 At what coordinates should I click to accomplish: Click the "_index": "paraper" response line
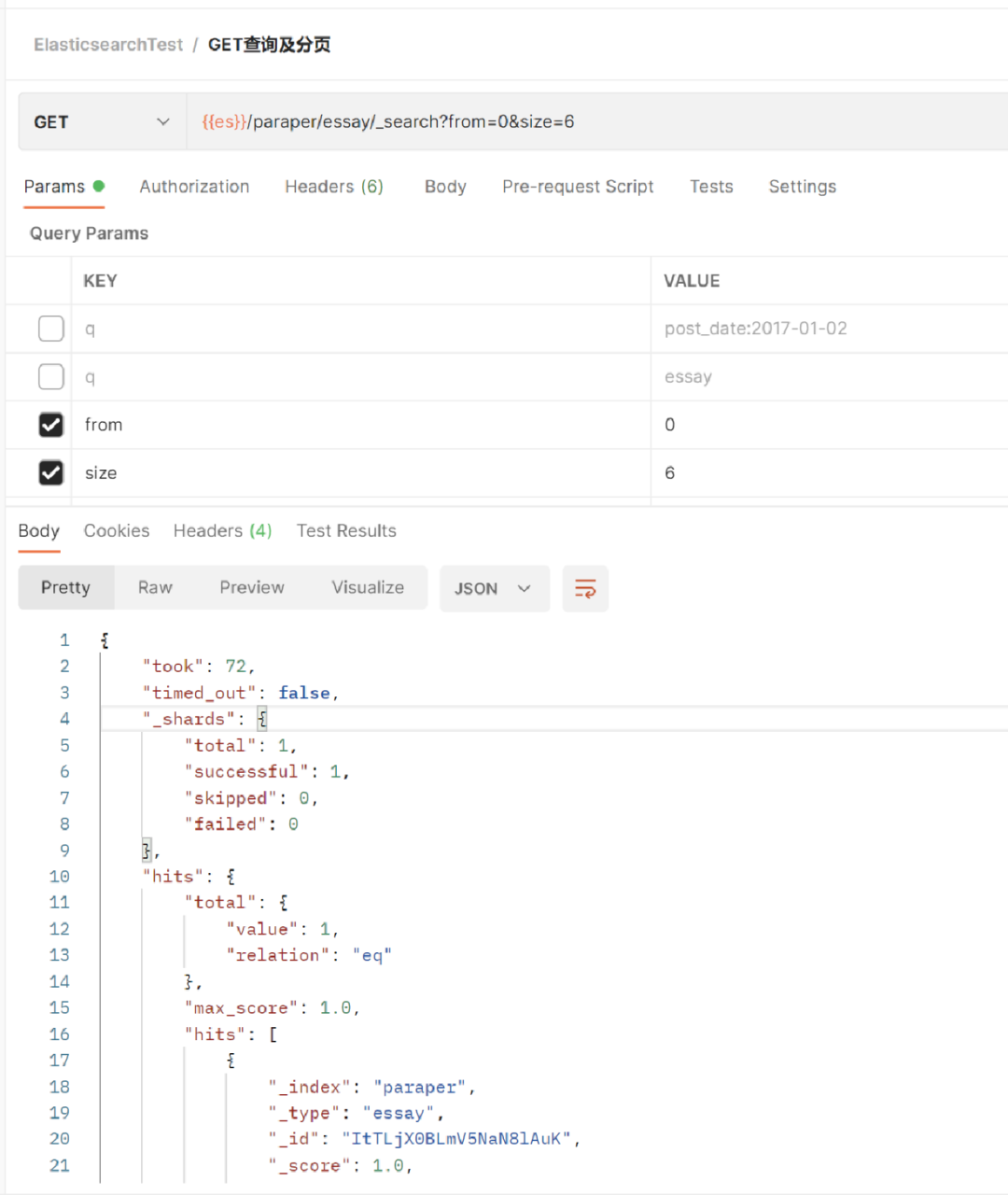tap(371, 1088)
